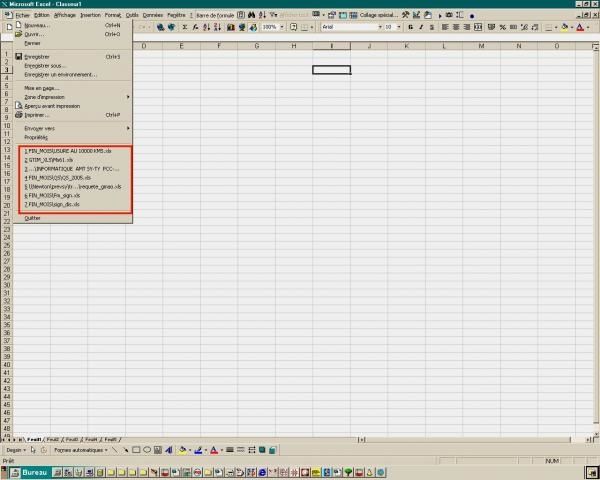Choose 'Ouvrir...' in the Fichier menu
This screenshot has height=480, width=600.
(73, 34)
